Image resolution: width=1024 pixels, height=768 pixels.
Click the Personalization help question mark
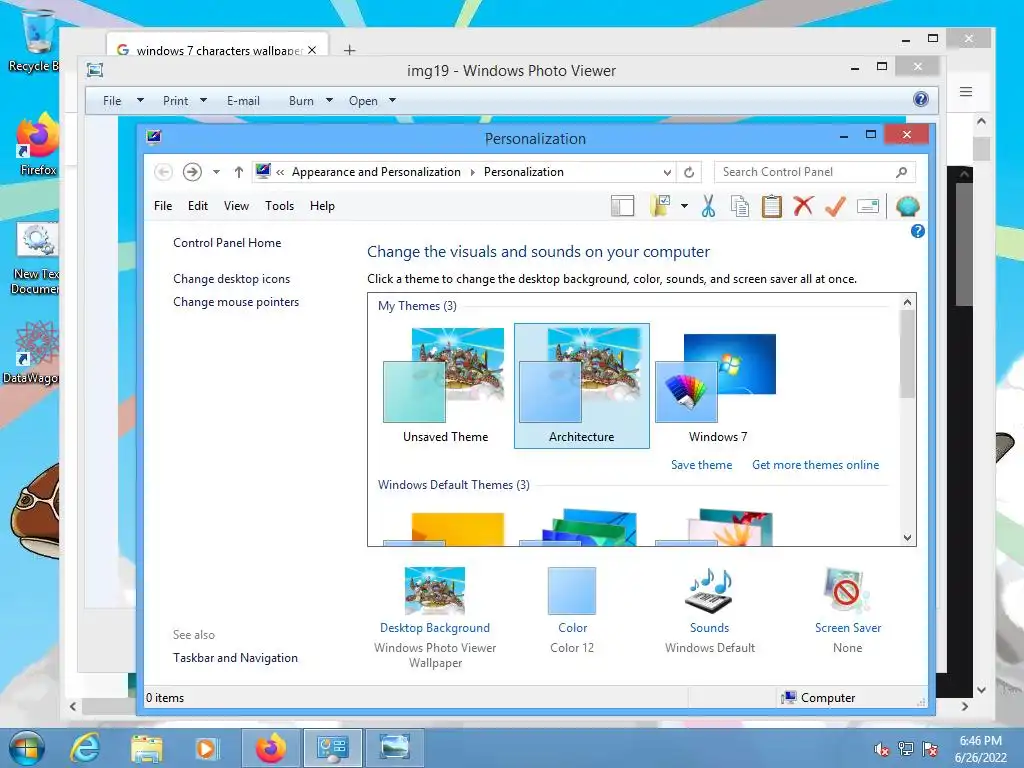click(x=918, y=231)
